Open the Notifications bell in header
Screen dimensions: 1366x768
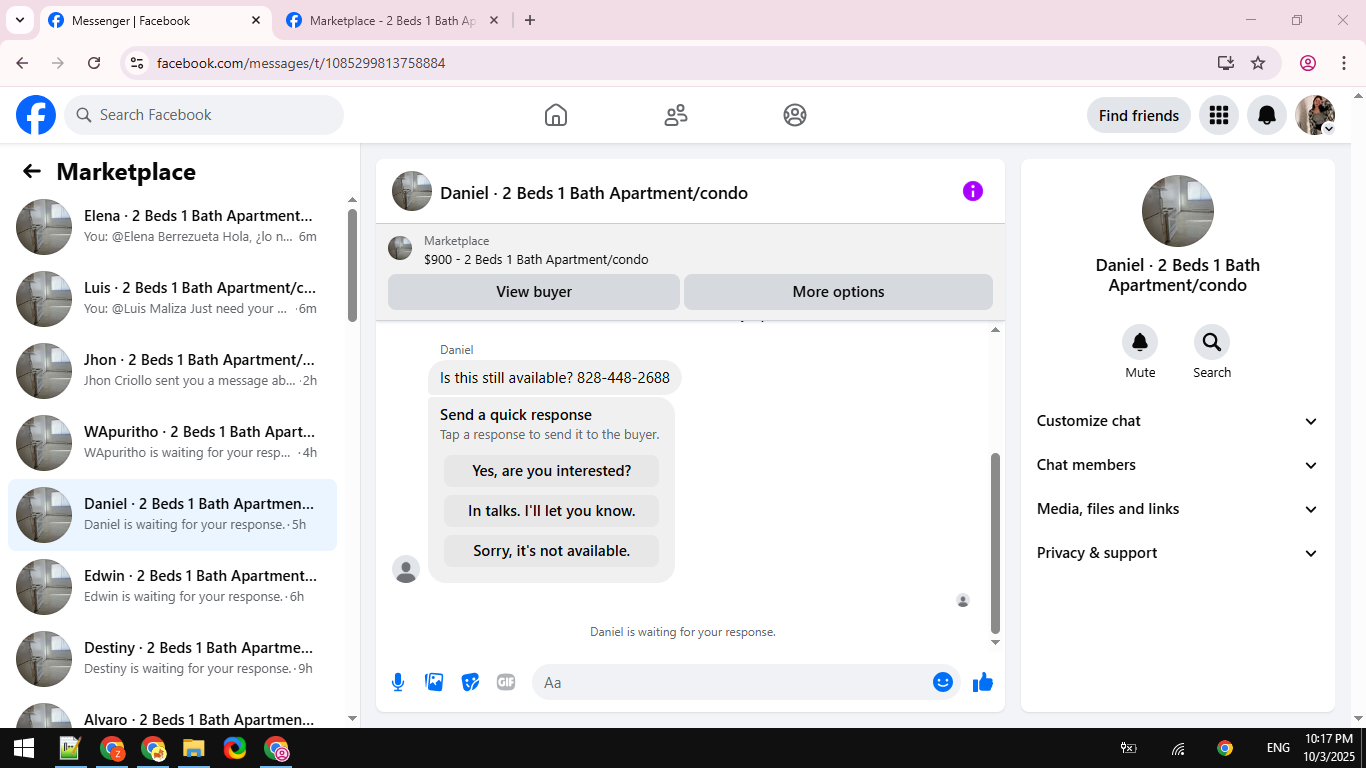[x=1267, y=115]
